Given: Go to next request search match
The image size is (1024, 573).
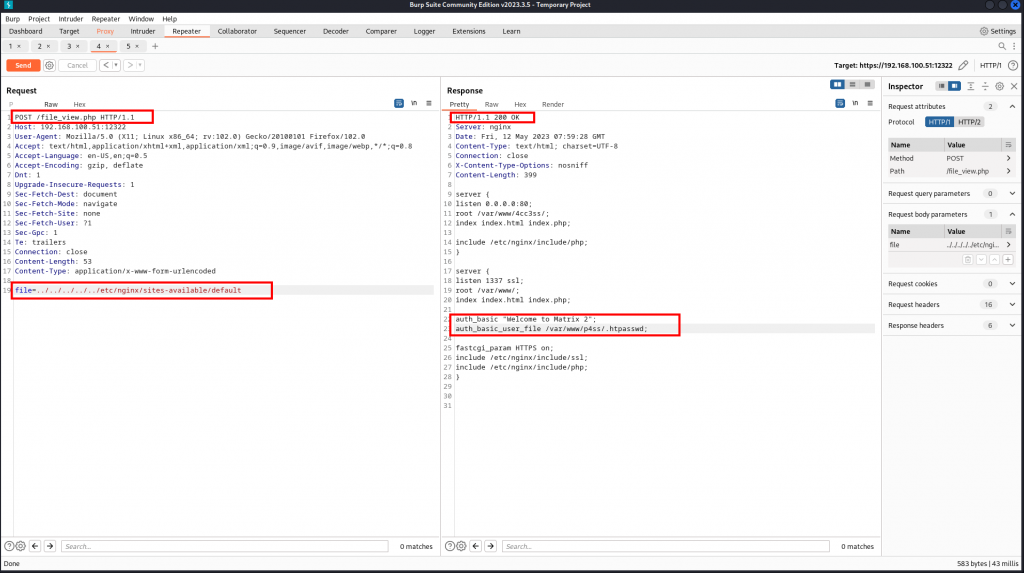Looking at the screenshot, I should (50, 546).
